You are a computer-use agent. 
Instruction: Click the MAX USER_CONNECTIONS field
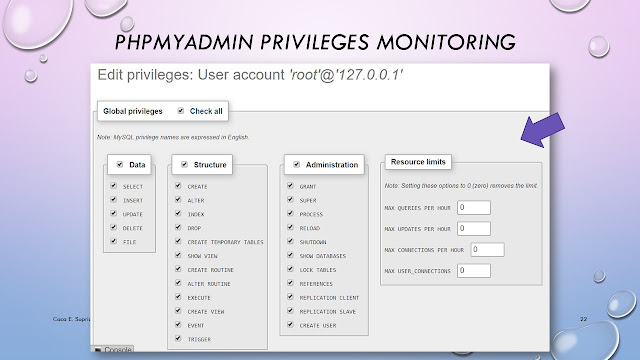[474, 271]
